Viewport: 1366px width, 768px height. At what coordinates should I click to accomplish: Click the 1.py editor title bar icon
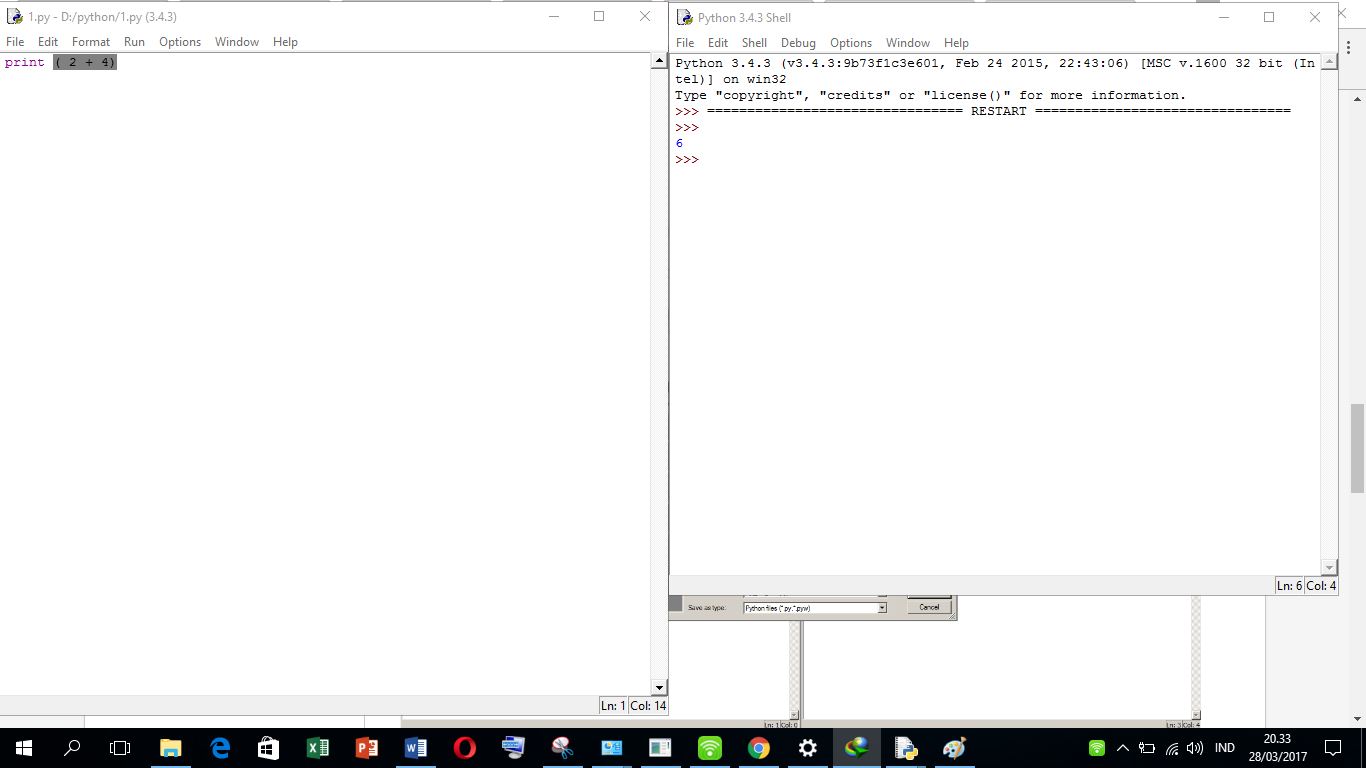pyautogui.click(x=14, y=16)
